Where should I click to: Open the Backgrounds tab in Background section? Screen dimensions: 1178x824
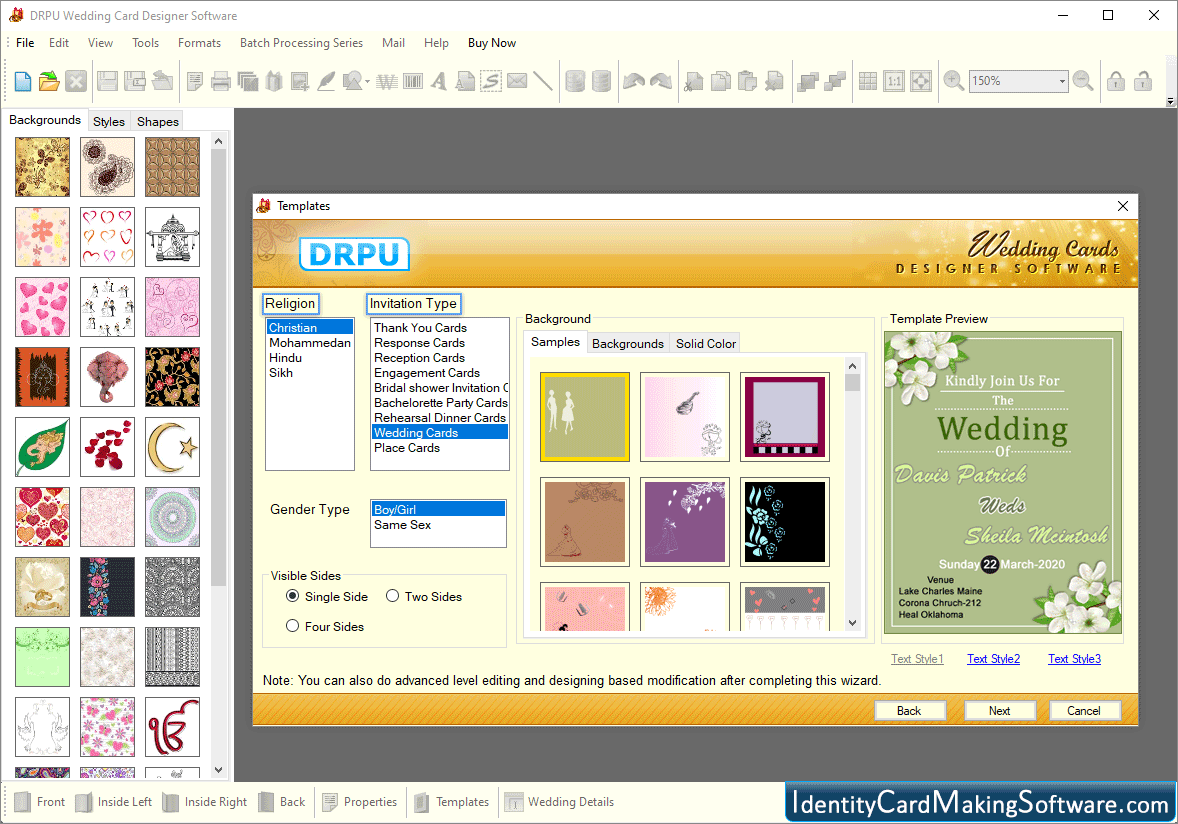628,343
